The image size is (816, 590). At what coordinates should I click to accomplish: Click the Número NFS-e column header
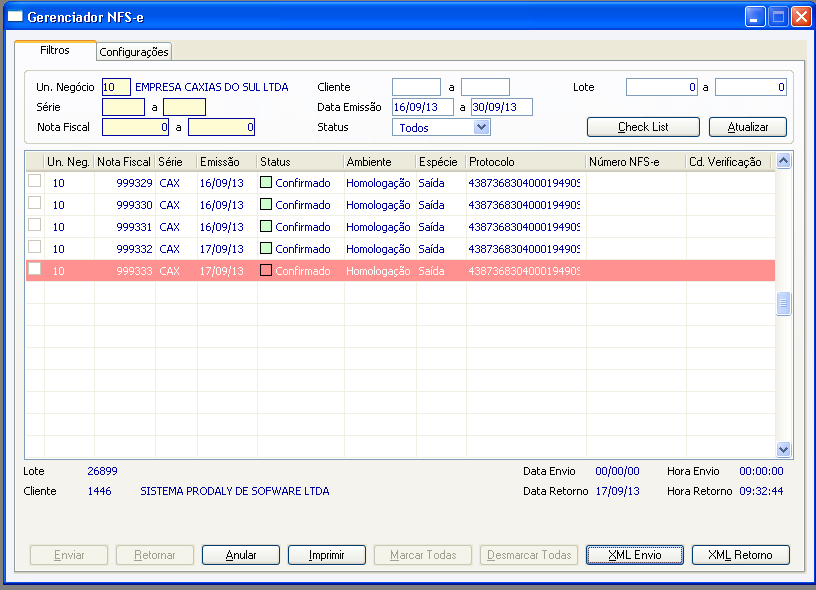[636, 162]
